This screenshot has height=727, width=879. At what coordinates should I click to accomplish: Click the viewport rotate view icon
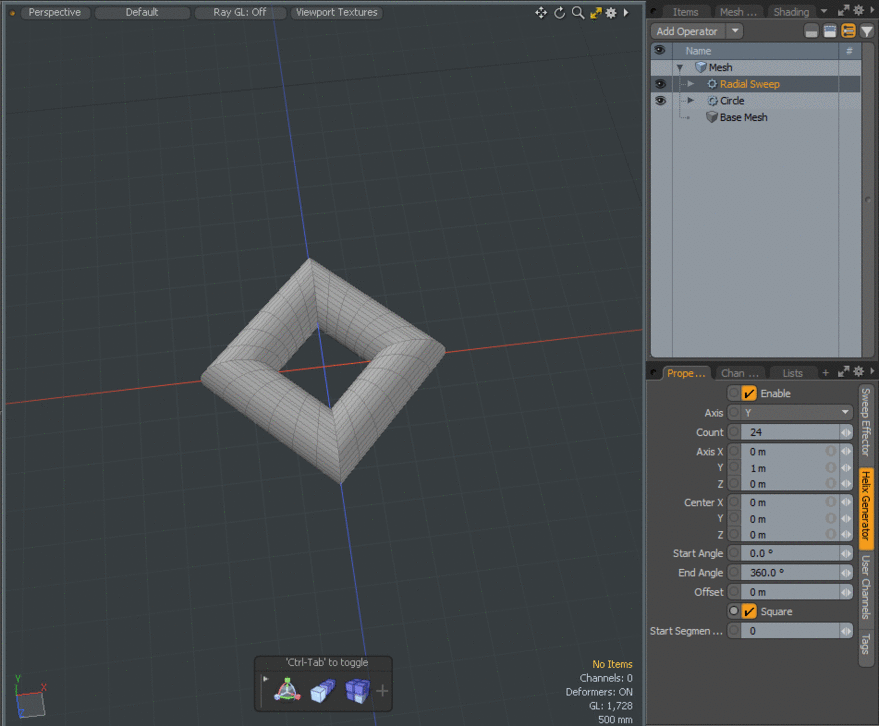tap(560, 13)
